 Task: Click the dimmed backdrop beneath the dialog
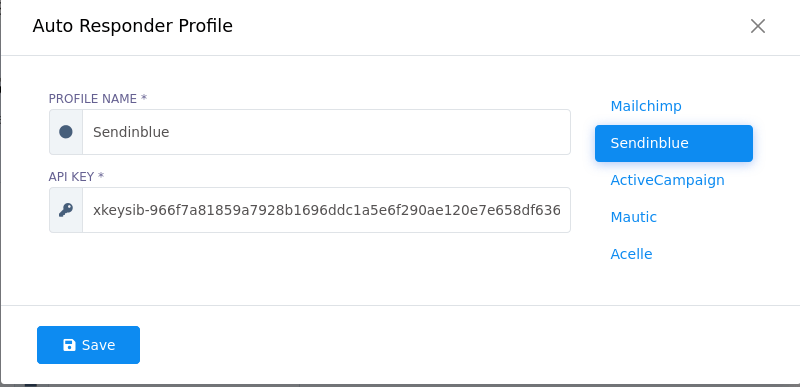tap(400, 385)
